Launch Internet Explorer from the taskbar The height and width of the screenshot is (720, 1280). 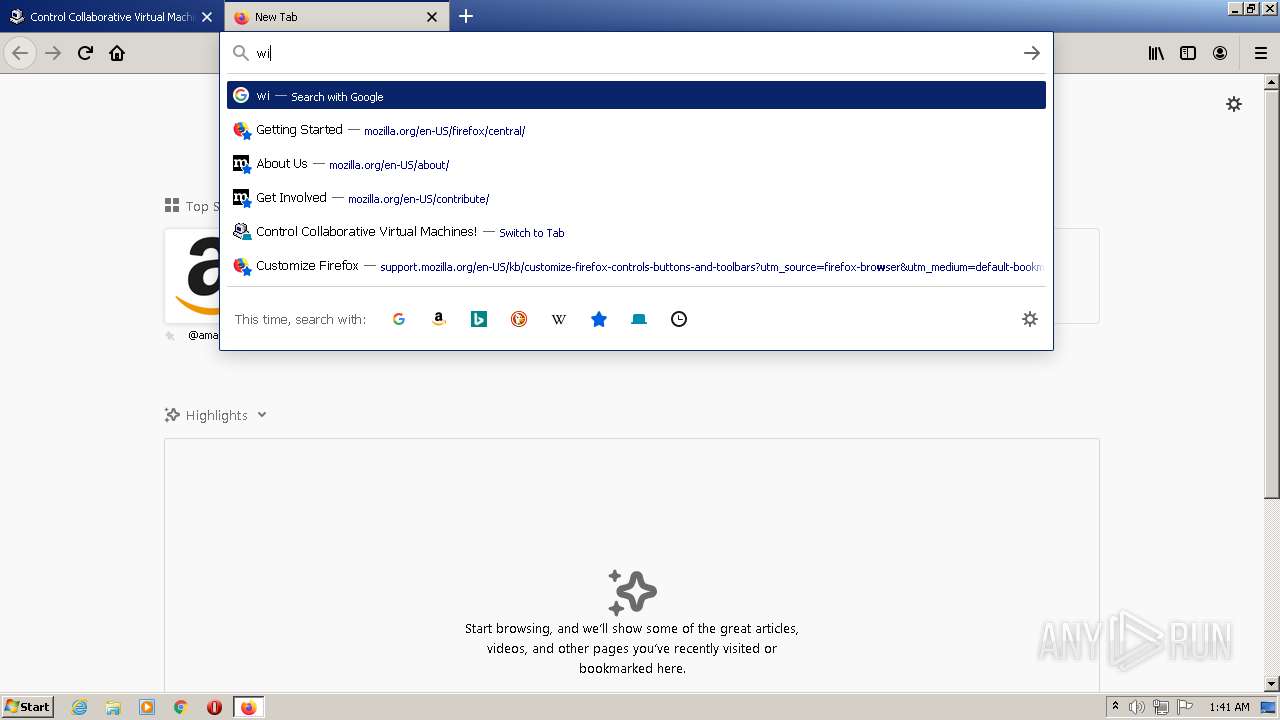click(x=80, y=707)
